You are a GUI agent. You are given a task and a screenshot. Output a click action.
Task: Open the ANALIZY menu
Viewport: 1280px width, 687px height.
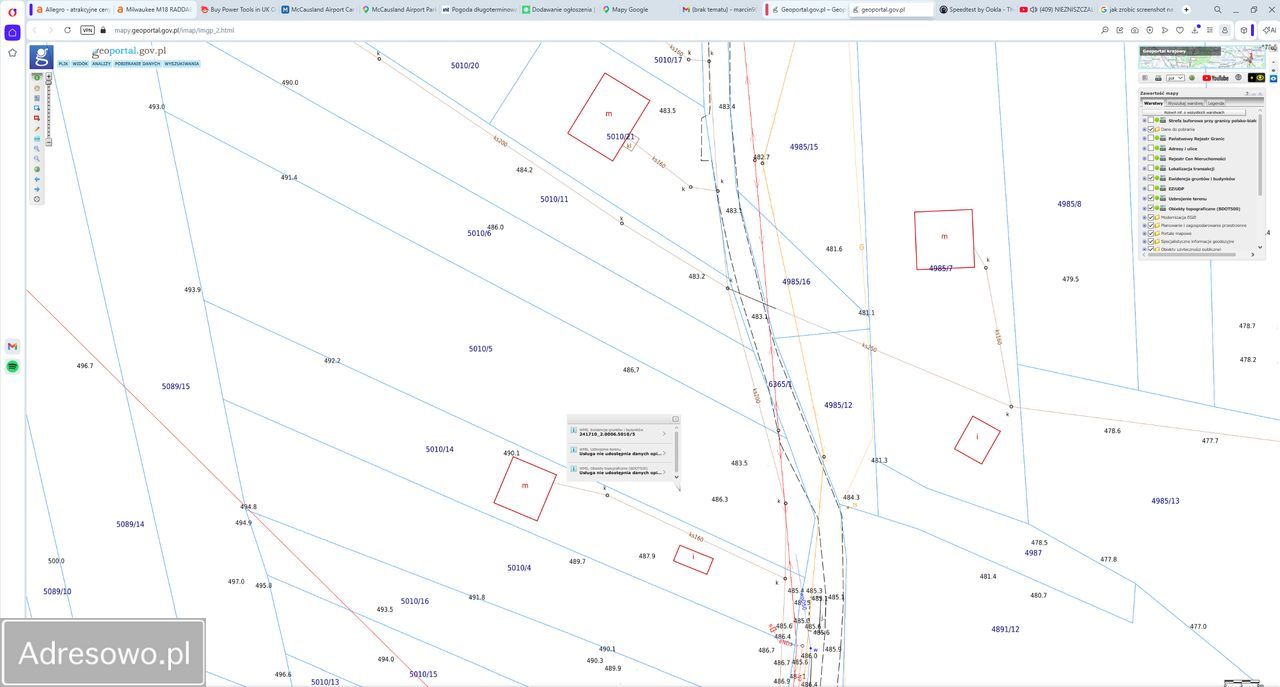(101, 64)
